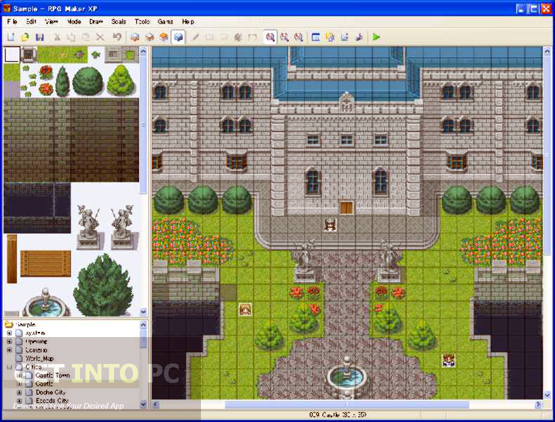Click the map view scroll-right arrow
Image resolution: width=555 pixels, height=422 pixels.
coord(538,404)
